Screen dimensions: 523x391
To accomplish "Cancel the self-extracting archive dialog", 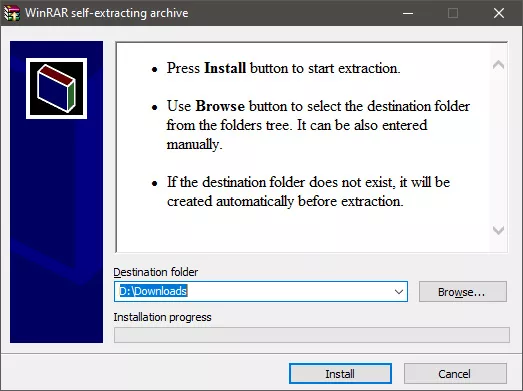I will tap(455, 374).
